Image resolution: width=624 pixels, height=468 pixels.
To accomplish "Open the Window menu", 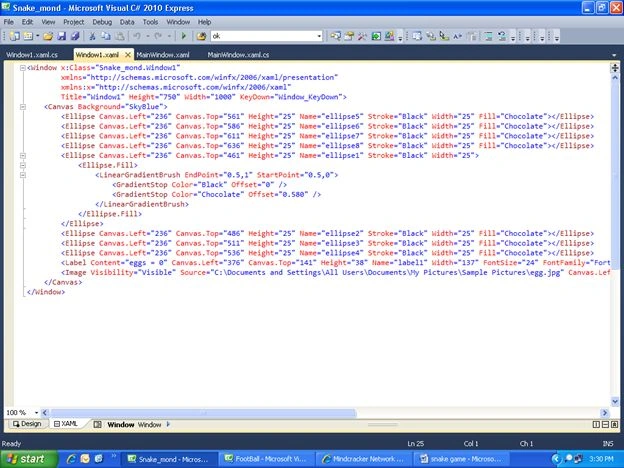I will (178, 22).
